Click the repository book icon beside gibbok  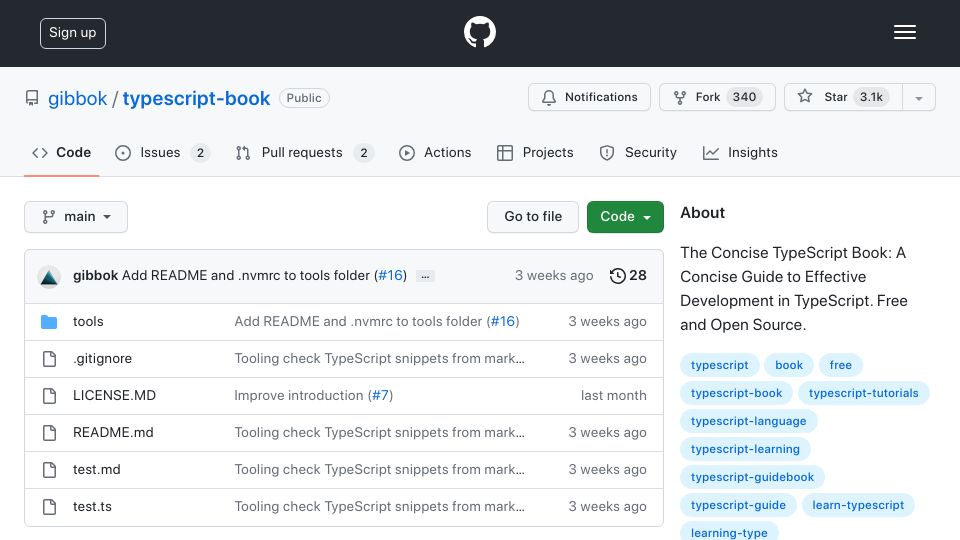pyautogui.click(x=32, y=98)
